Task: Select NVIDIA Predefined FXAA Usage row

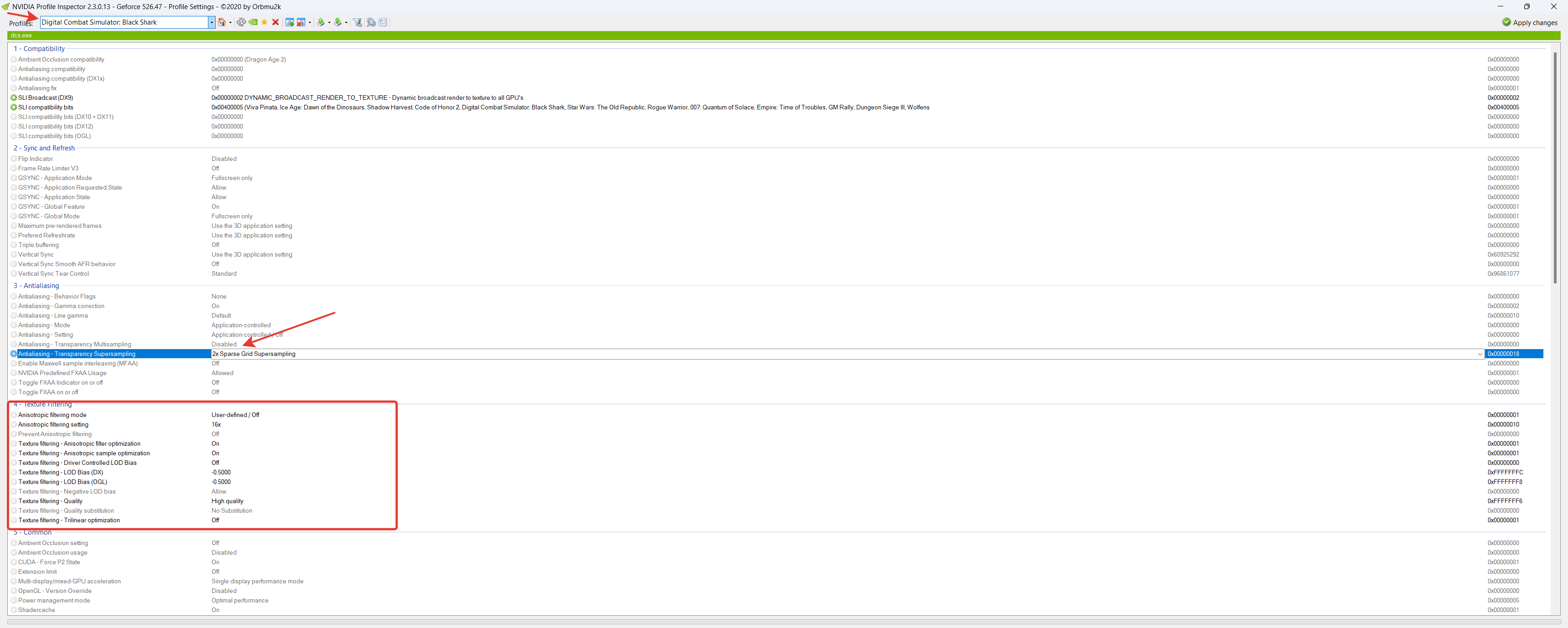Action: (x=776, y=374)
